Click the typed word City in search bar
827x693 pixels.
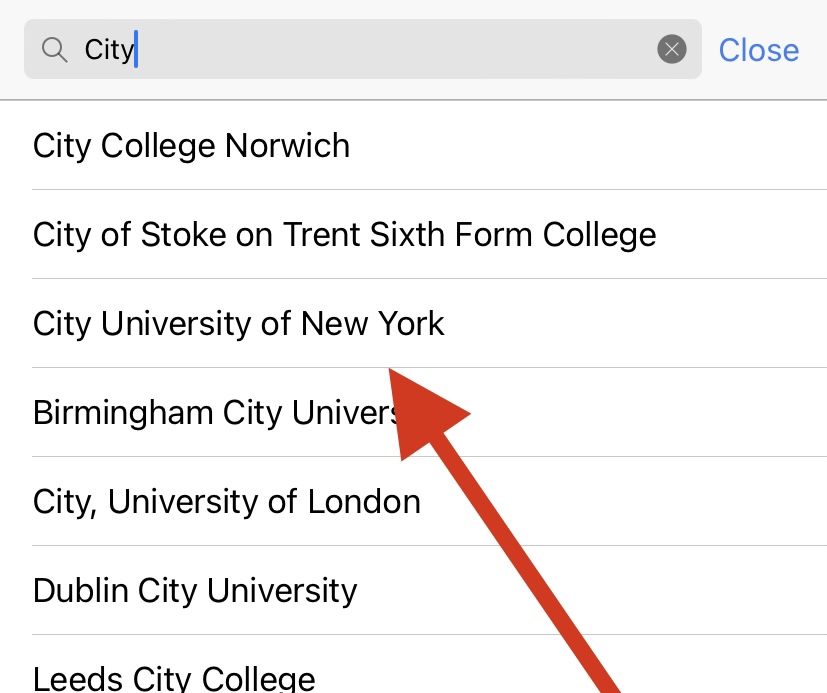(x=109, y=50)
